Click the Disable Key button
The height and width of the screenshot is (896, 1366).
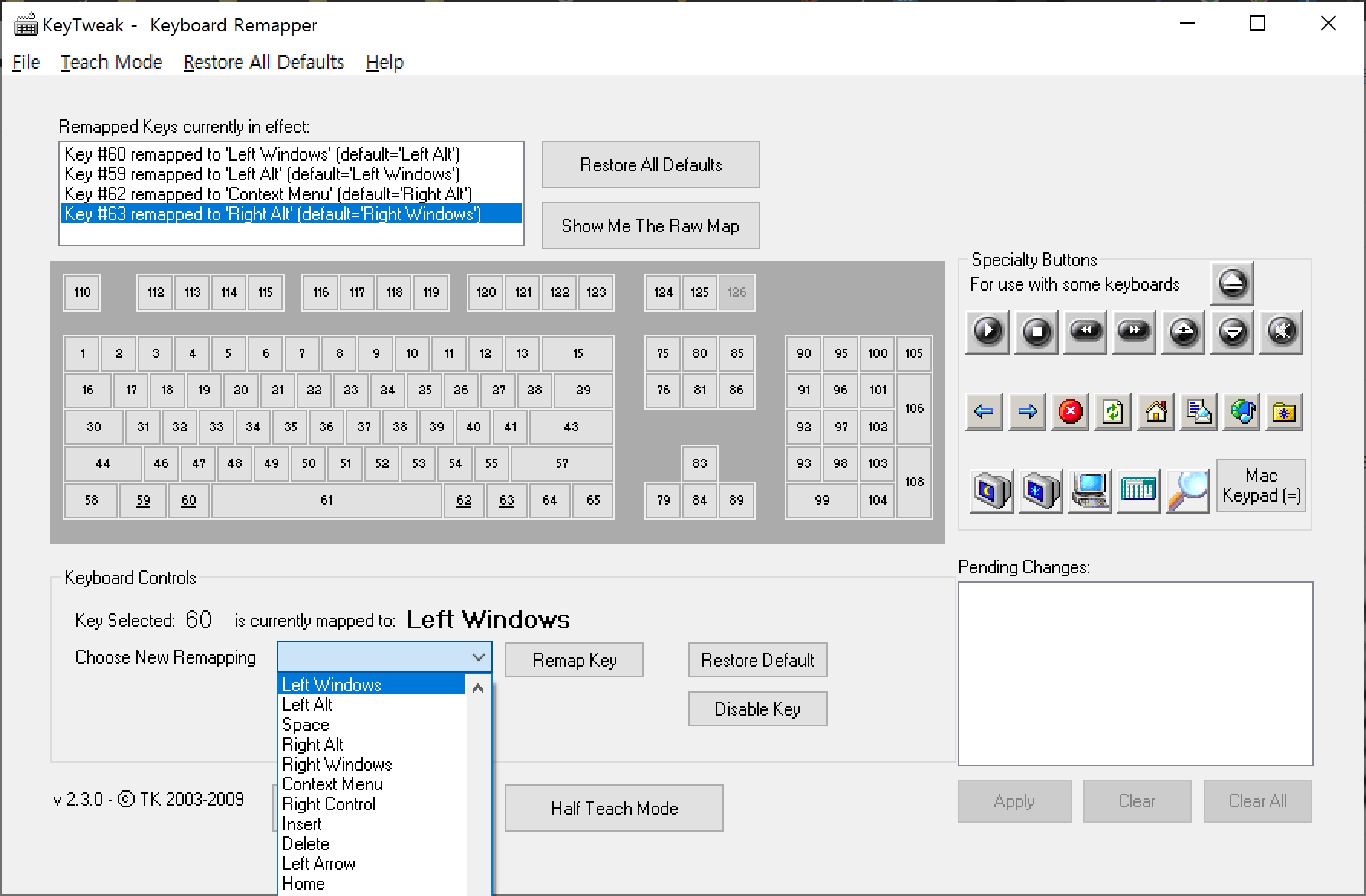click(x=758, y=709)
